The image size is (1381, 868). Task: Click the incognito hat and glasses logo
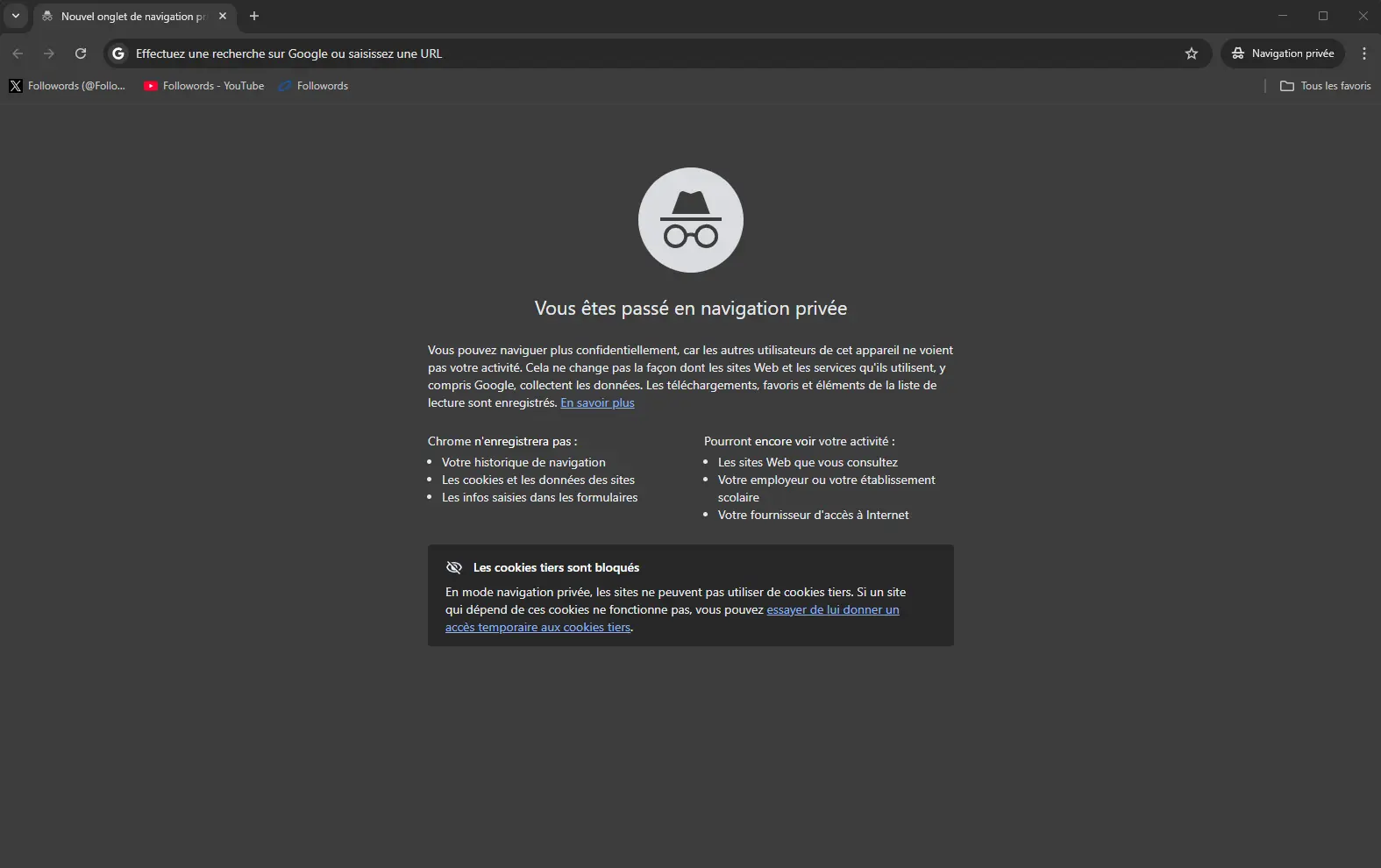pos(691,220)
